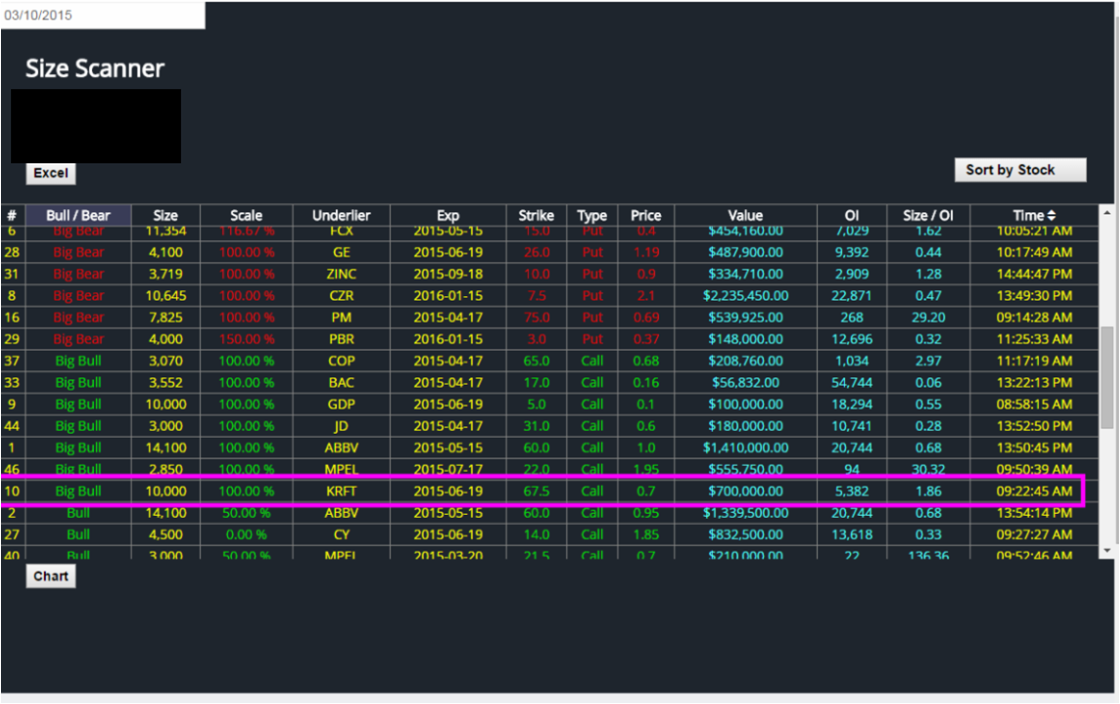Click the Price column header
Screen dimensions: 1120x704
(x=645, y=215)
